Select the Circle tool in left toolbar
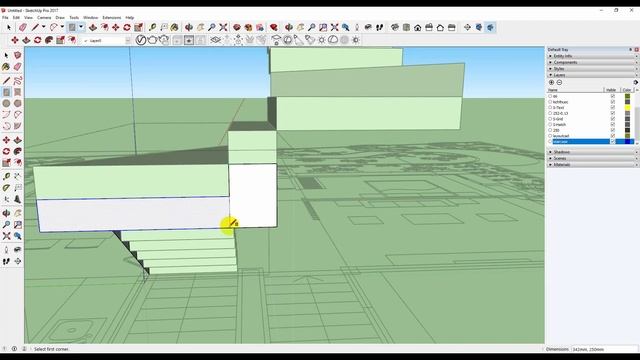The image size is (640, 360). [x=6, y=104]
